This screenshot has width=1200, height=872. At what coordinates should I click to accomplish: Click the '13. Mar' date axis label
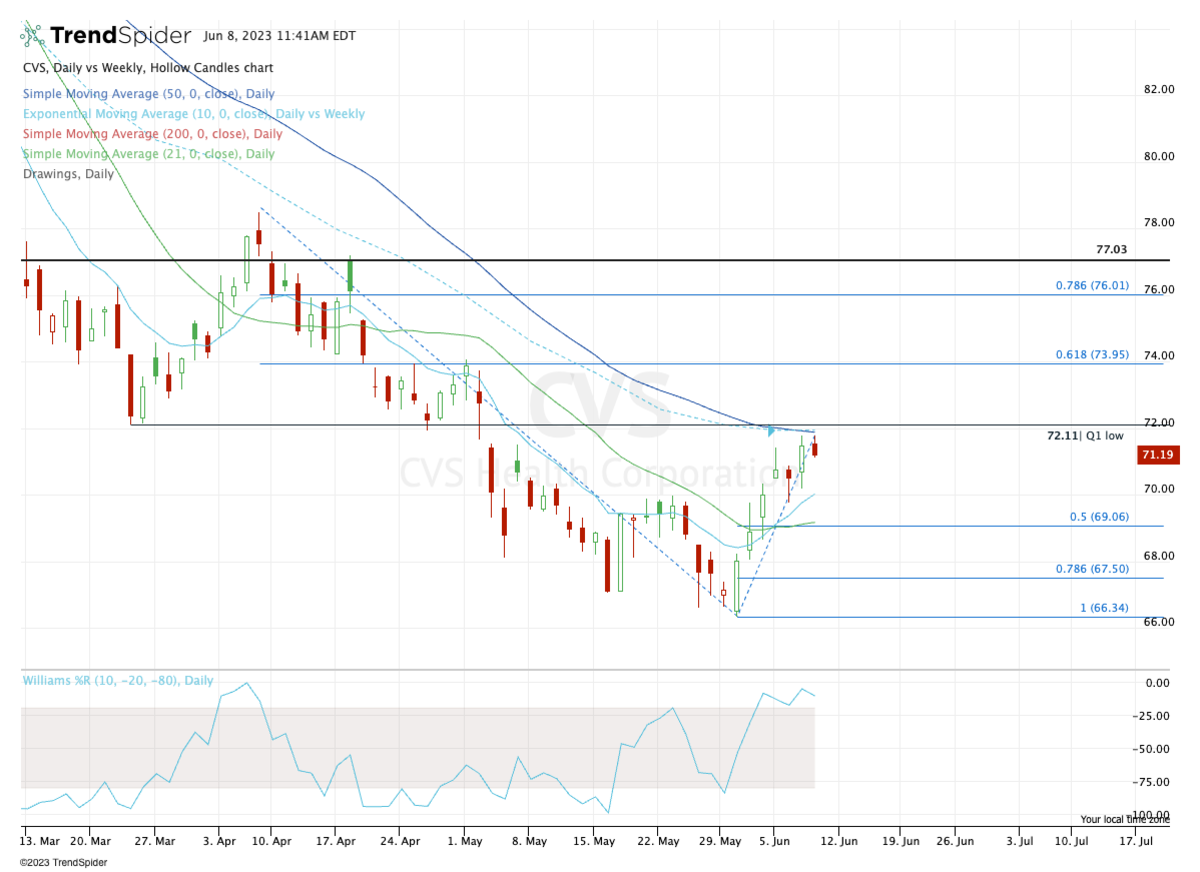41,842
